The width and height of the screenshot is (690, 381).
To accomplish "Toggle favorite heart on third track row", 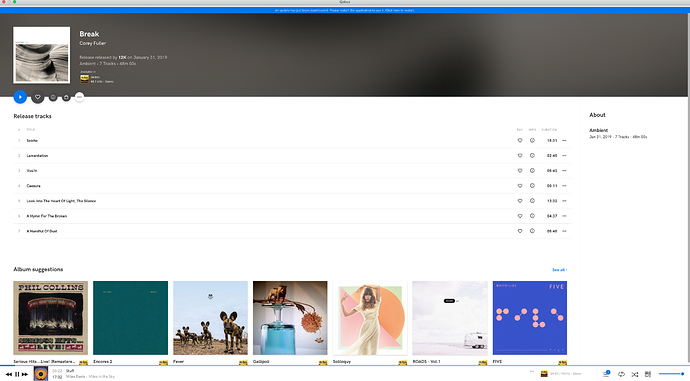I will [520, 171].
